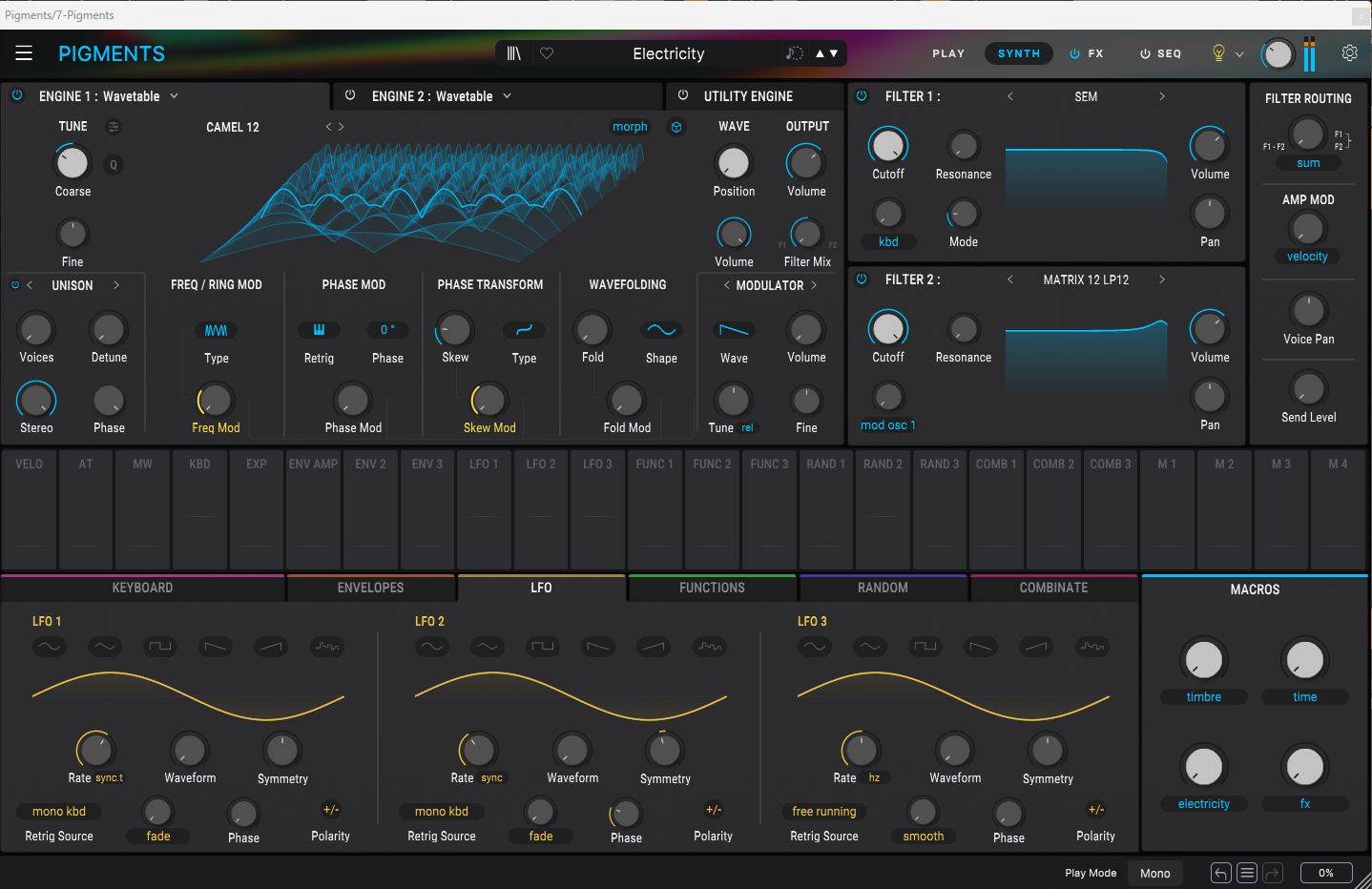Toggle Engine 2 power button
Image resolution: width=1372 pixels, height=889 pixels.
pyautogui.click(x=350, y=95)
